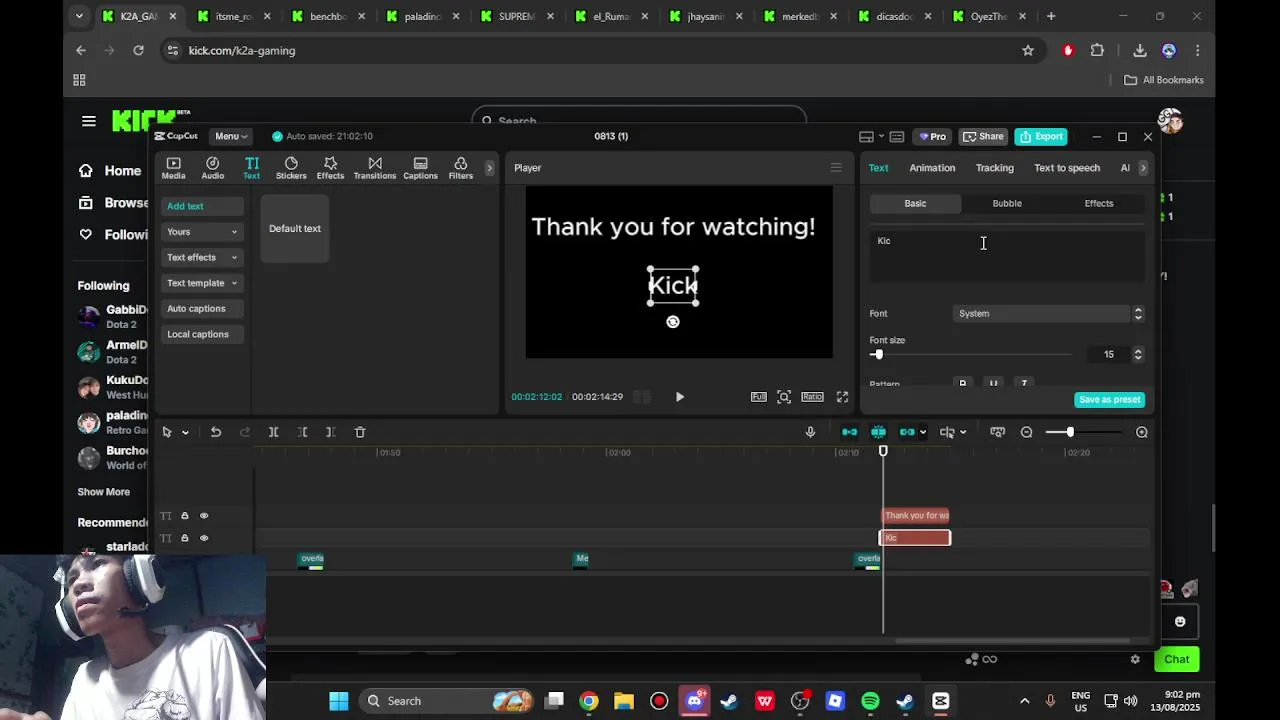The width and height of the screenshot is (1280, 720).
Task: Select the Effects sub-tab in inspector
Action: pyautogui.click(x=1099, y=203)
